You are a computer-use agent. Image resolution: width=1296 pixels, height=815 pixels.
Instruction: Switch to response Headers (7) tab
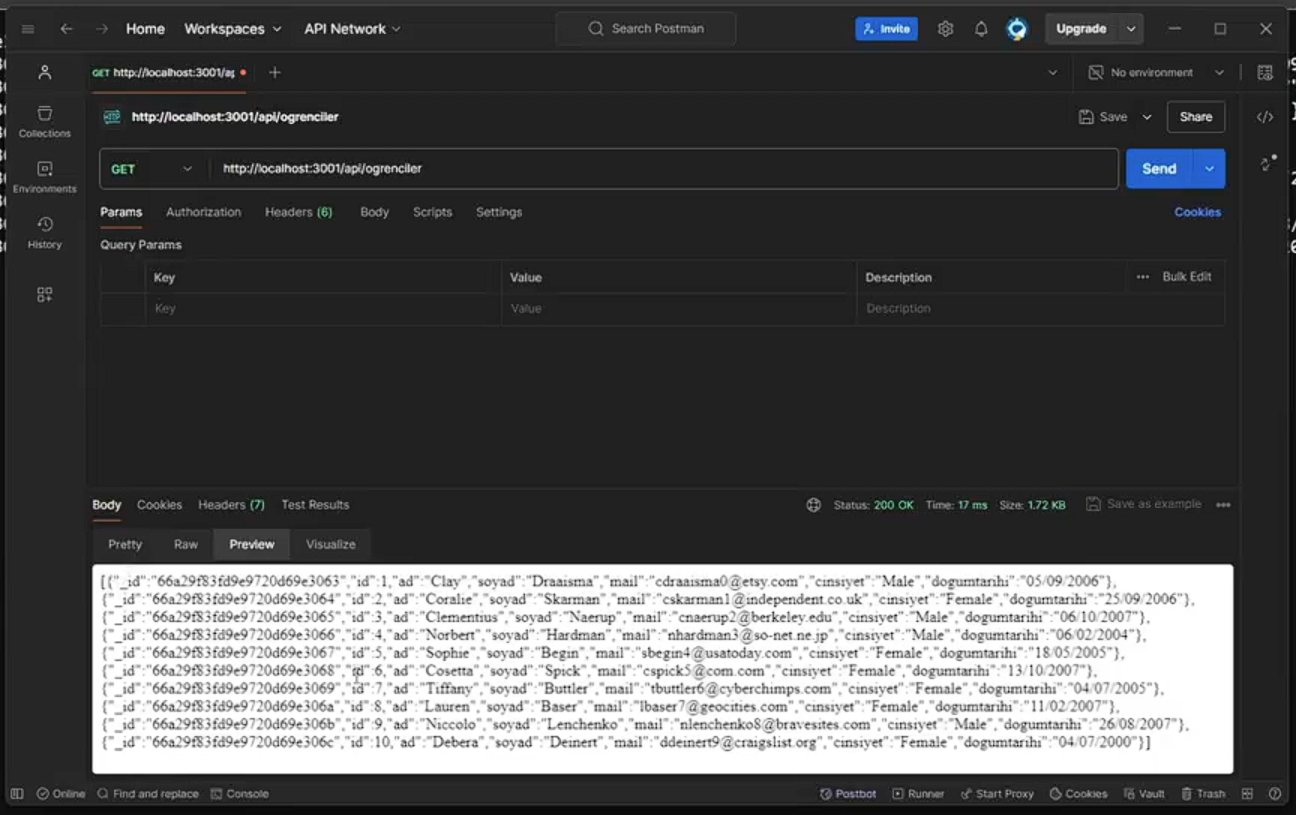click(x=231, y=505)
